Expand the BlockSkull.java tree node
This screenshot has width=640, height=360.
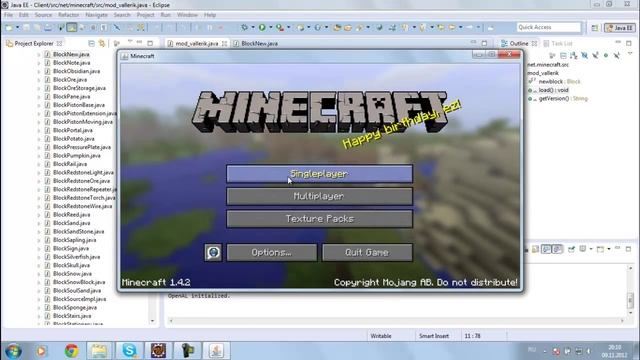click(39, 265)
